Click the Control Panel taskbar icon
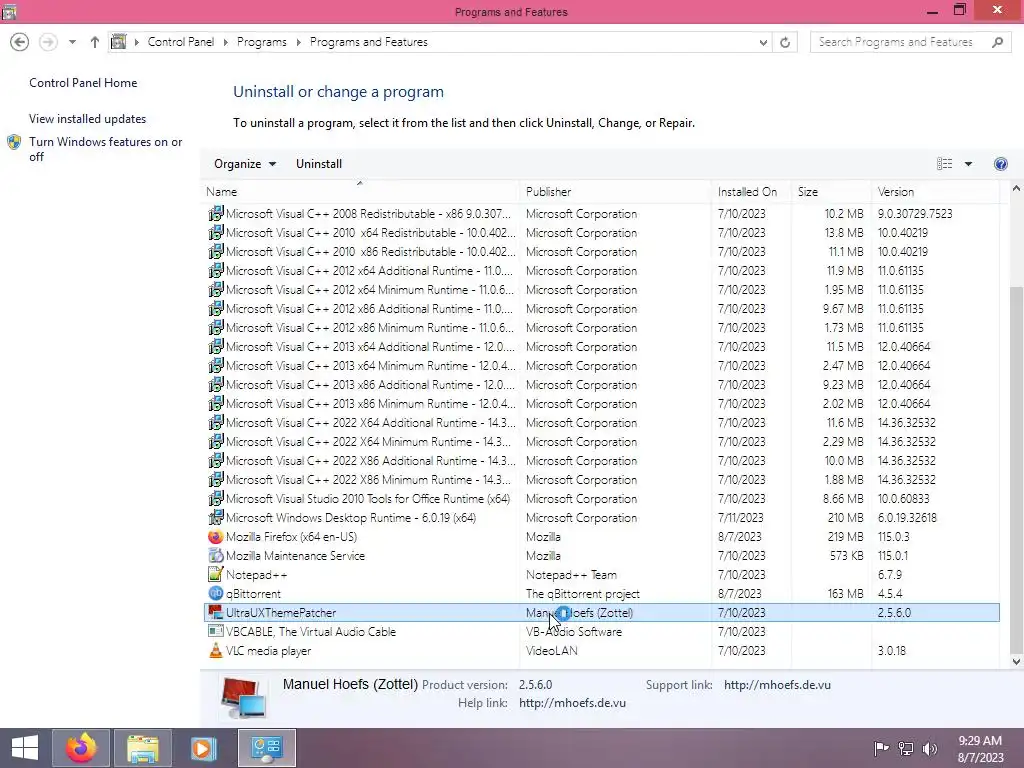Viewport: 1024px width, 768px height. coord(266,748)
